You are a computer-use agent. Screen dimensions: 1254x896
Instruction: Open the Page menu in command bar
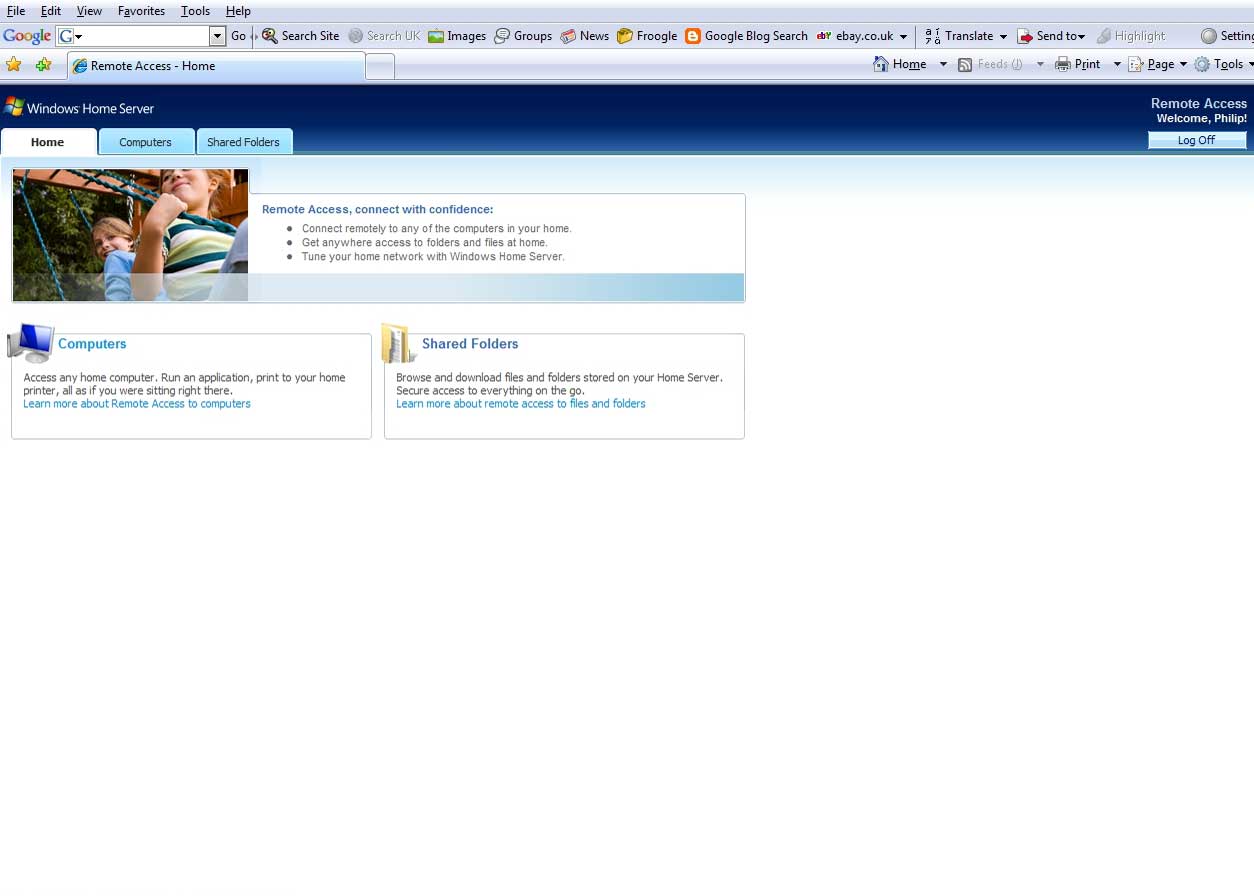[1158, 64]
